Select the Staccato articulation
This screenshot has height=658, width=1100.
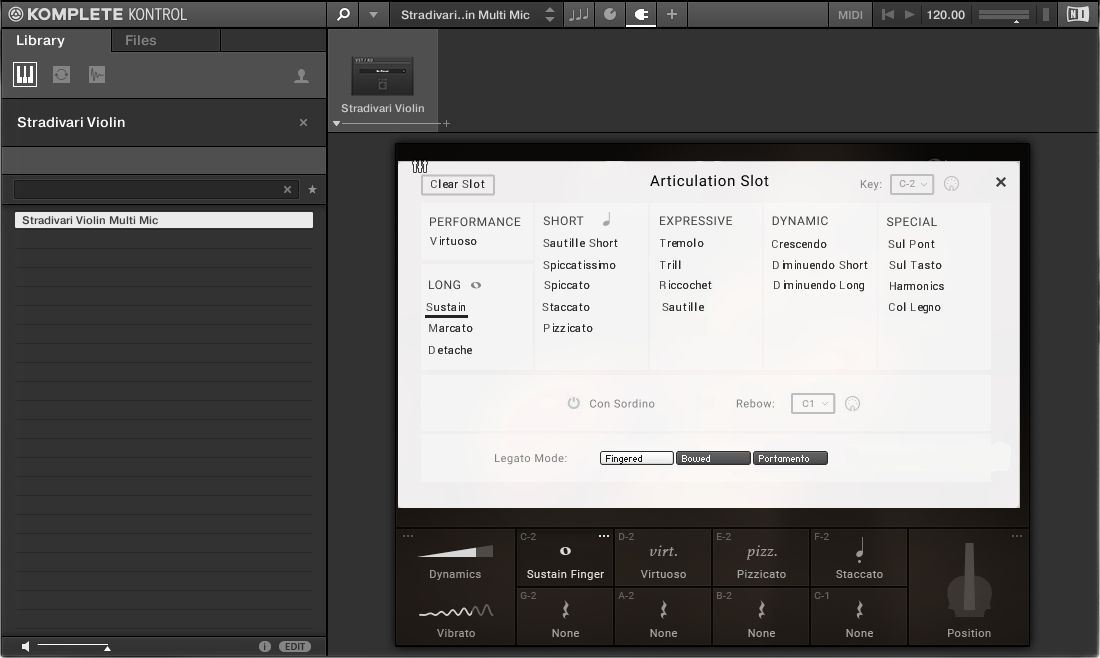click(x=565, y=307)
